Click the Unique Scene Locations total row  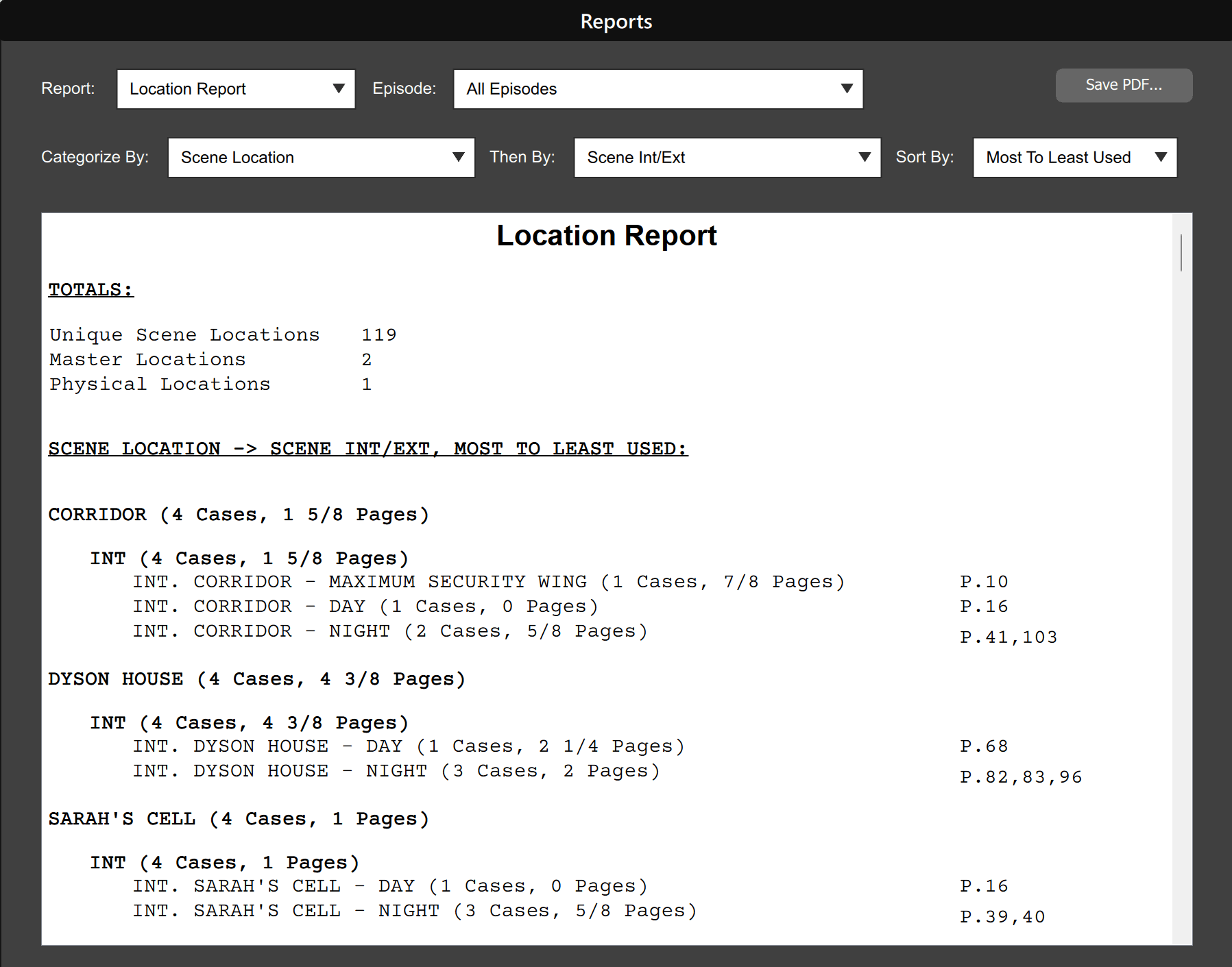point(222,335)
